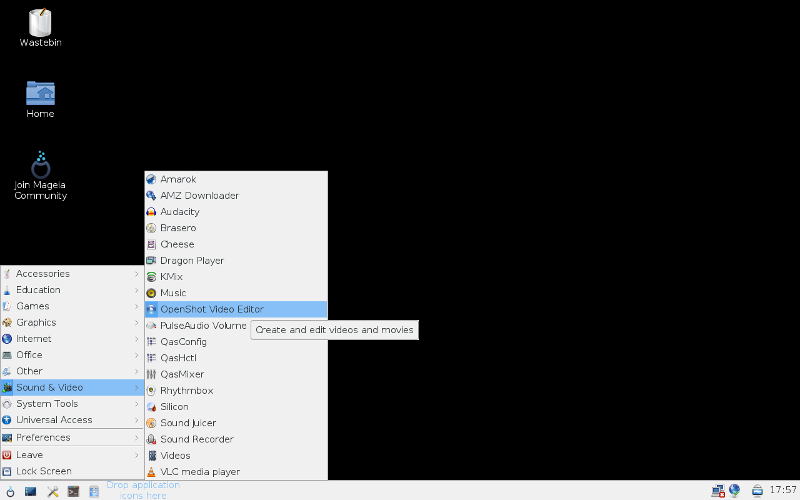Viewport: 800px width, 500px height.
Task: Expand the System Tools submenu
Action: (x=72, y=404)
